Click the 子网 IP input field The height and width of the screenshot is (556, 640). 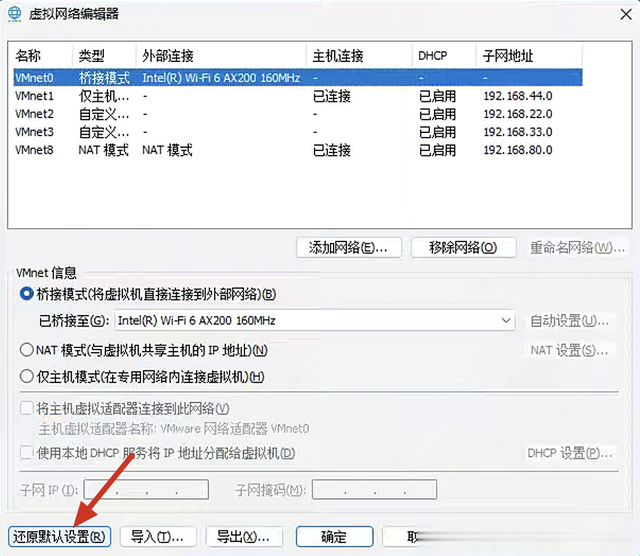(x=146, y=489)
